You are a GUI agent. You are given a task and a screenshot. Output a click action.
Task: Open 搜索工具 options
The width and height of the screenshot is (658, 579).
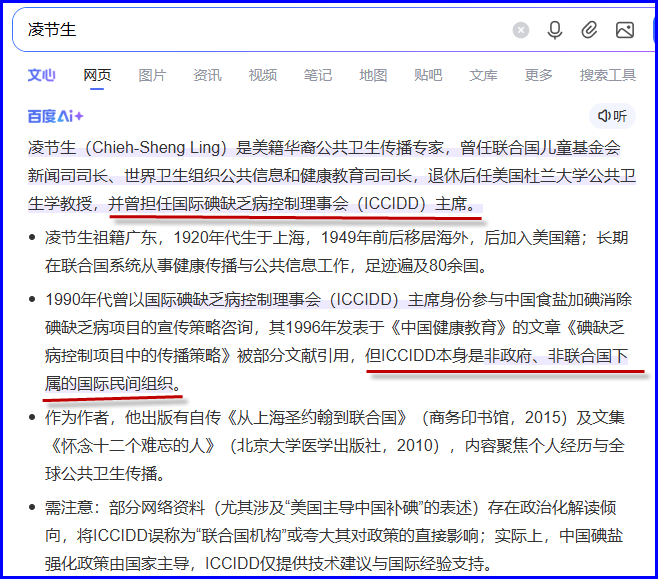(608, 76)
